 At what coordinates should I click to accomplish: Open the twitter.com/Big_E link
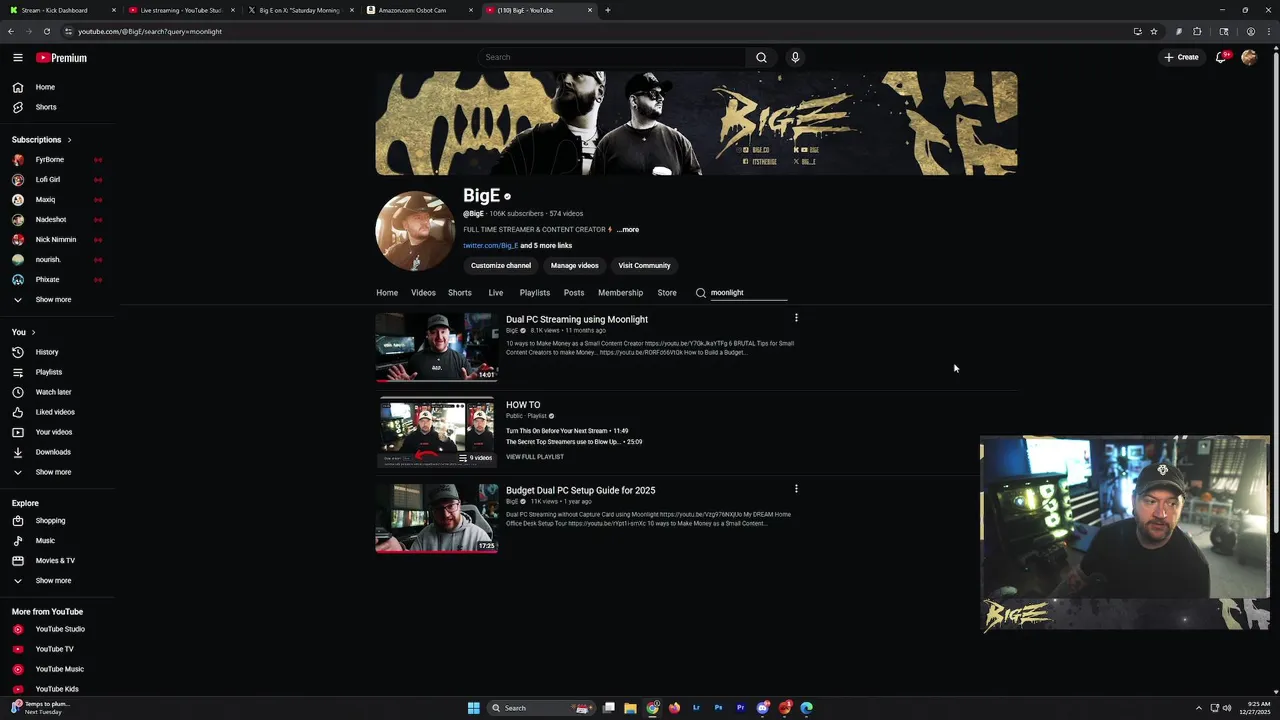[x=490, y=246]
